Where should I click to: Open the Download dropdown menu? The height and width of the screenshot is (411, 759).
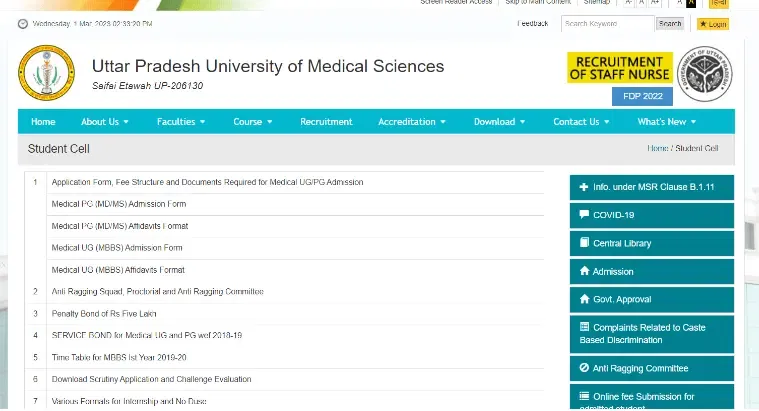501,122
